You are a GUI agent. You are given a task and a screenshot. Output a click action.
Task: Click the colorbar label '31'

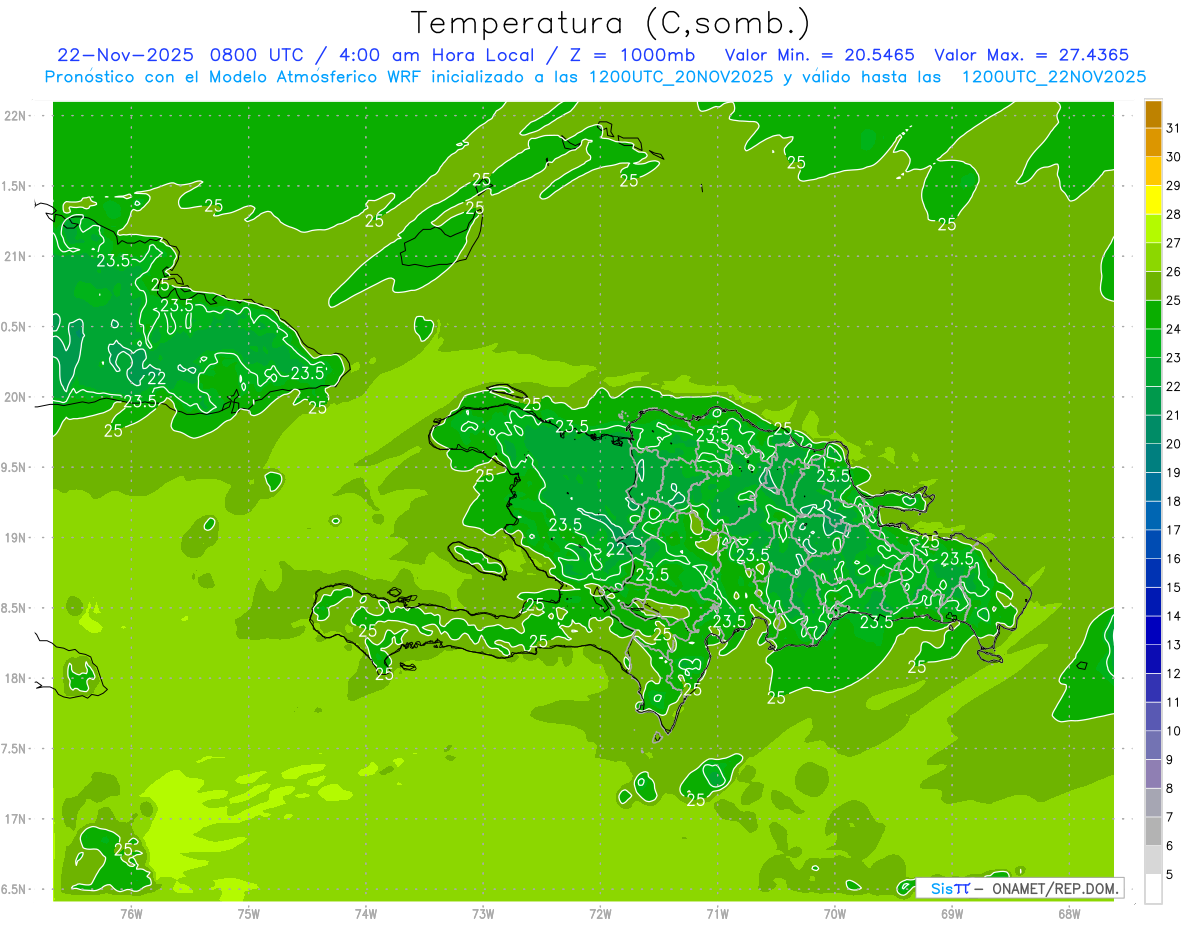[1174, 128]
